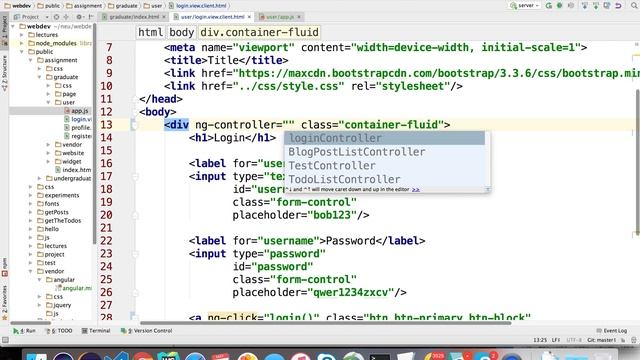This screenshot has width=640, height=360.
Task: Open the Event Log
Action: tap(611, 331)
